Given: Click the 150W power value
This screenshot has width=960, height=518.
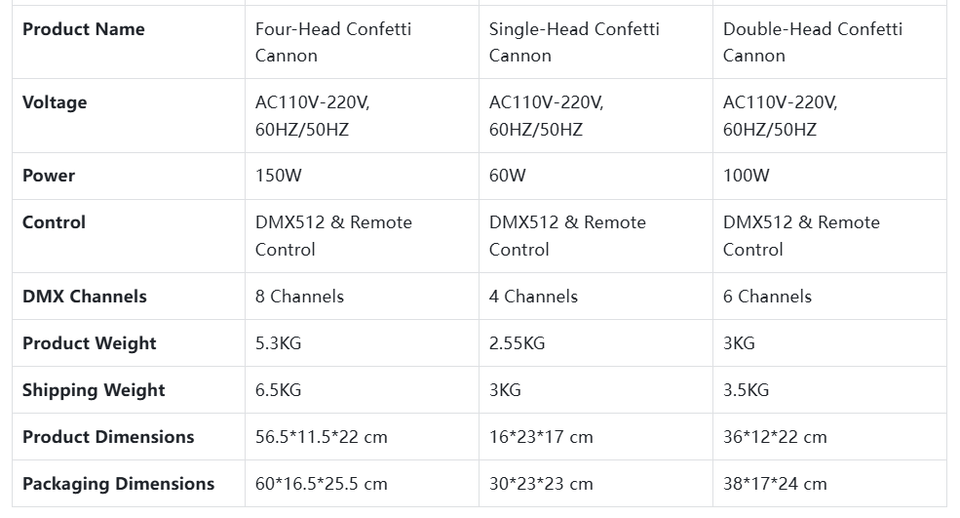Looking at the screenshot, I should [279, 176].
